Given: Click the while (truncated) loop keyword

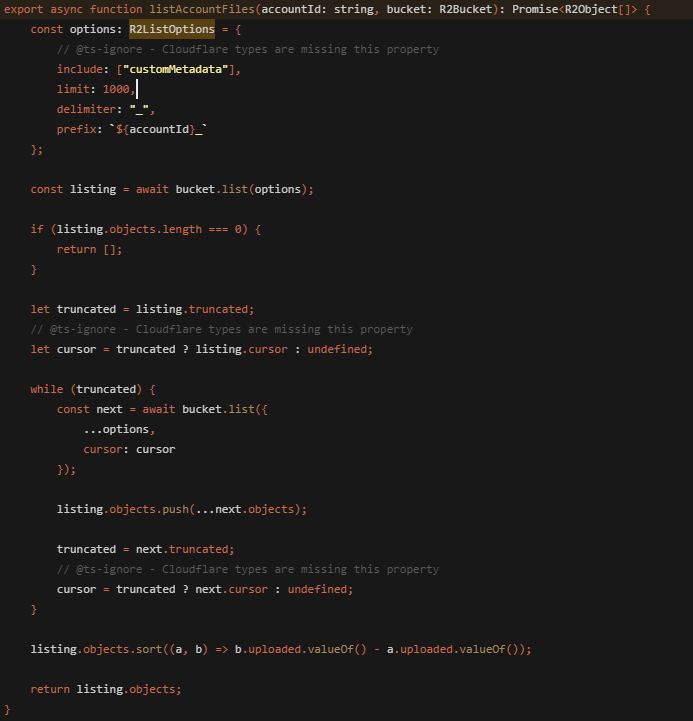Looking at the screenshot, I should (46, 389).
